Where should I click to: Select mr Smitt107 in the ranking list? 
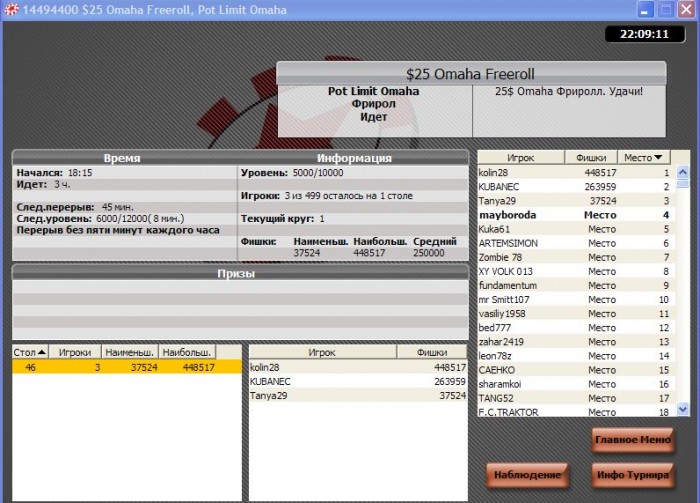tap(575, 299)
